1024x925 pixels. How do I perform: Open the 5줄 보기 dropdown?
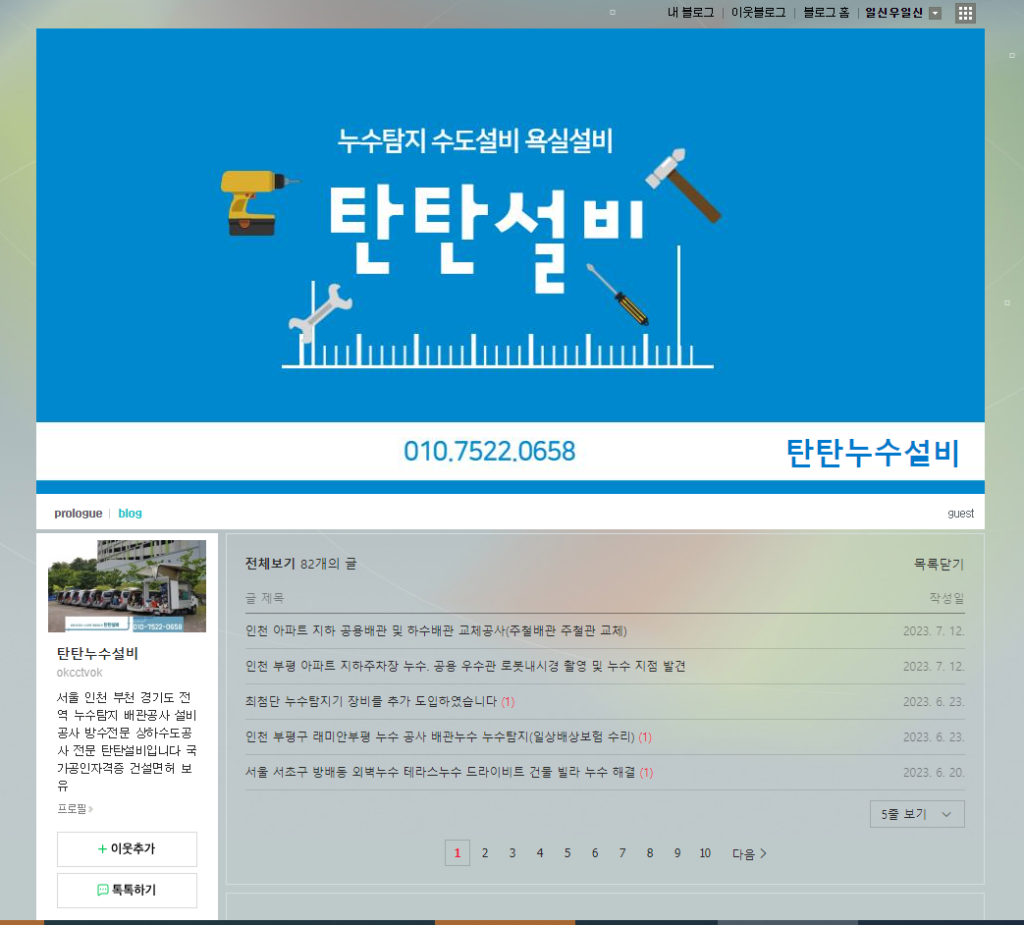tap(917, 814)
